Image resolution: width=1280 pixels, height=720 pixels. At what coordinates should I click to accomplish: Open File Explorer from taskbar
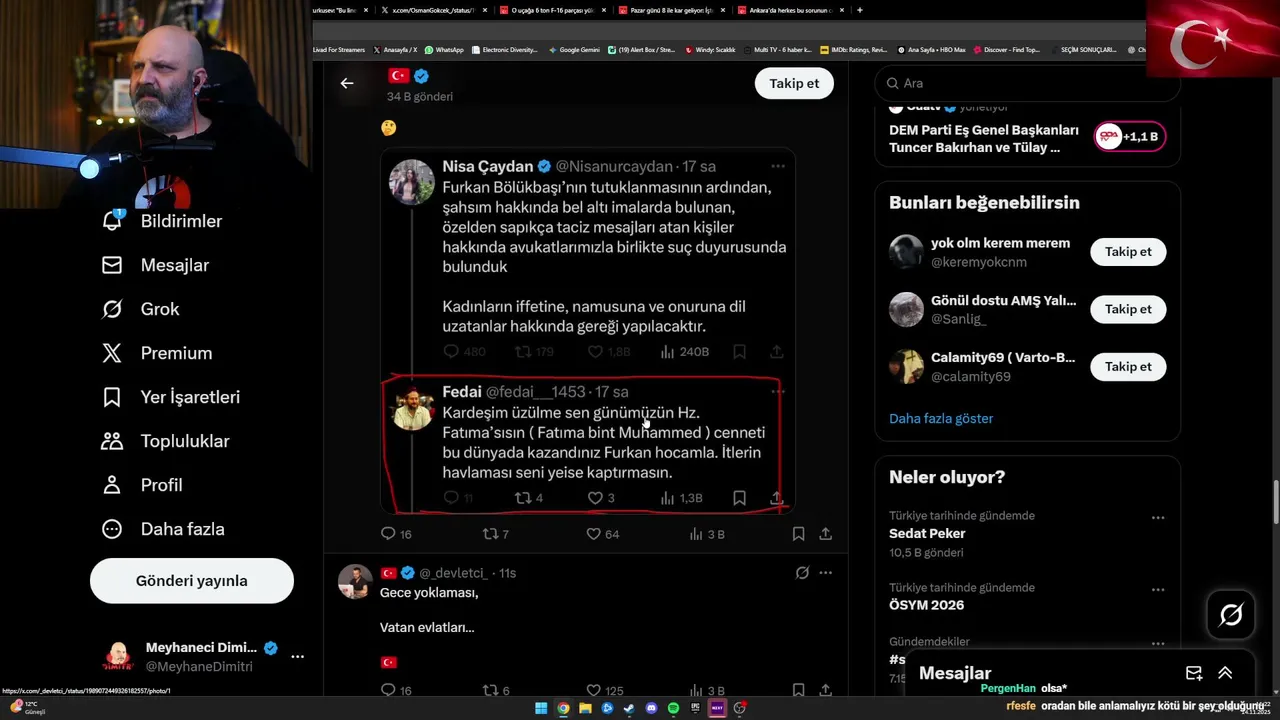coord(585,708)
